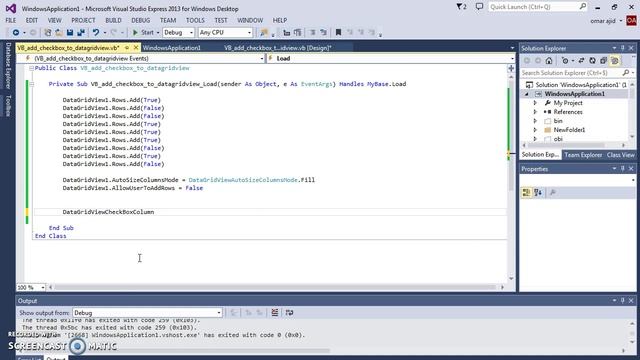The width and height of the screenshot is (640, 360).
Task: Open the Debug configuration dropdown
Action: (x=178, y=32)
